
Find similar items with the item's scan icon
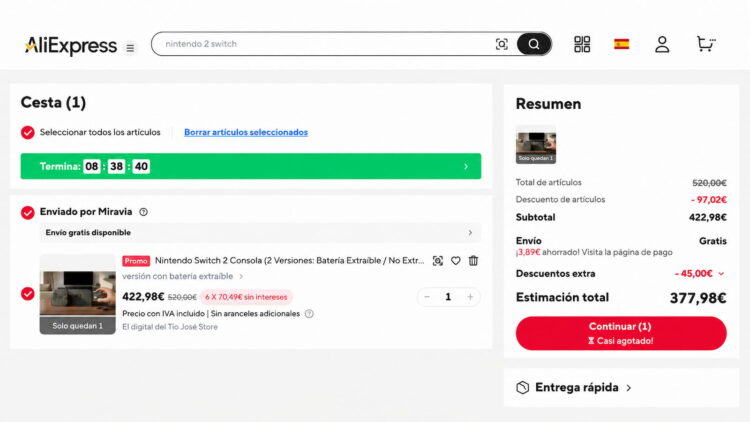point(438,261)
